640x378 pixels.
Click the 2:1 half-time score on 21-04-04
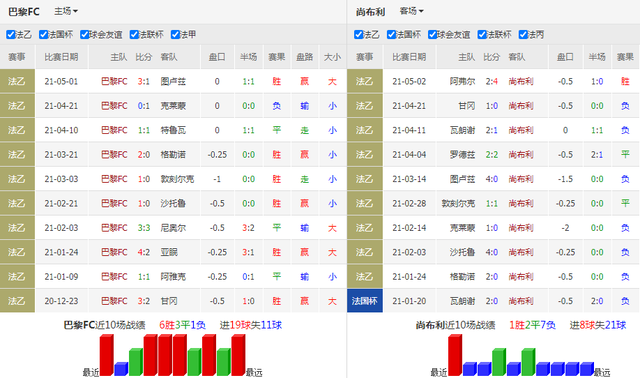tap(597, 155)
